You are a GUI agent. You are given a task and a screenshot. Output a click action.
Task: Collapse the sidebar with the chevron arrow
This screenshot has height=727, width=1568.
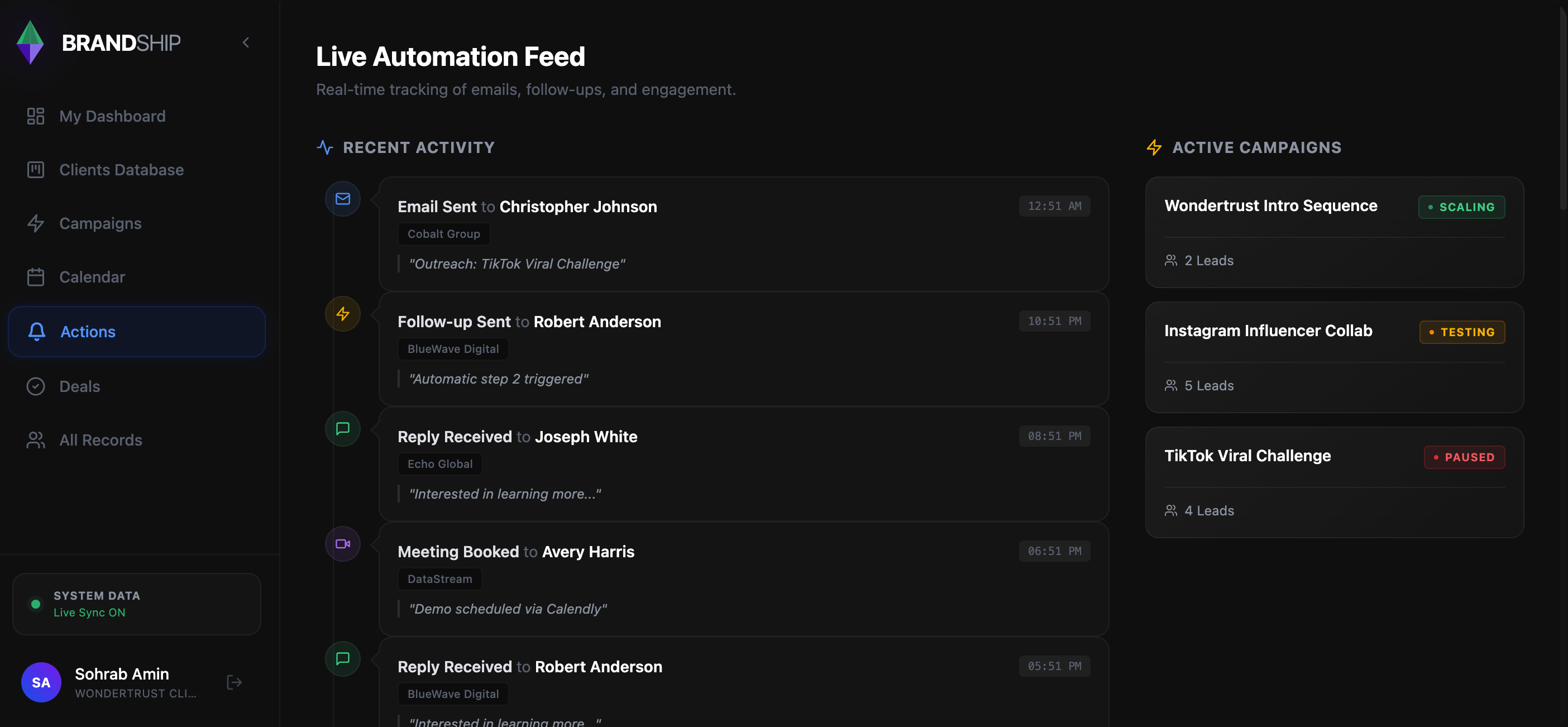[x=246, y=42]
